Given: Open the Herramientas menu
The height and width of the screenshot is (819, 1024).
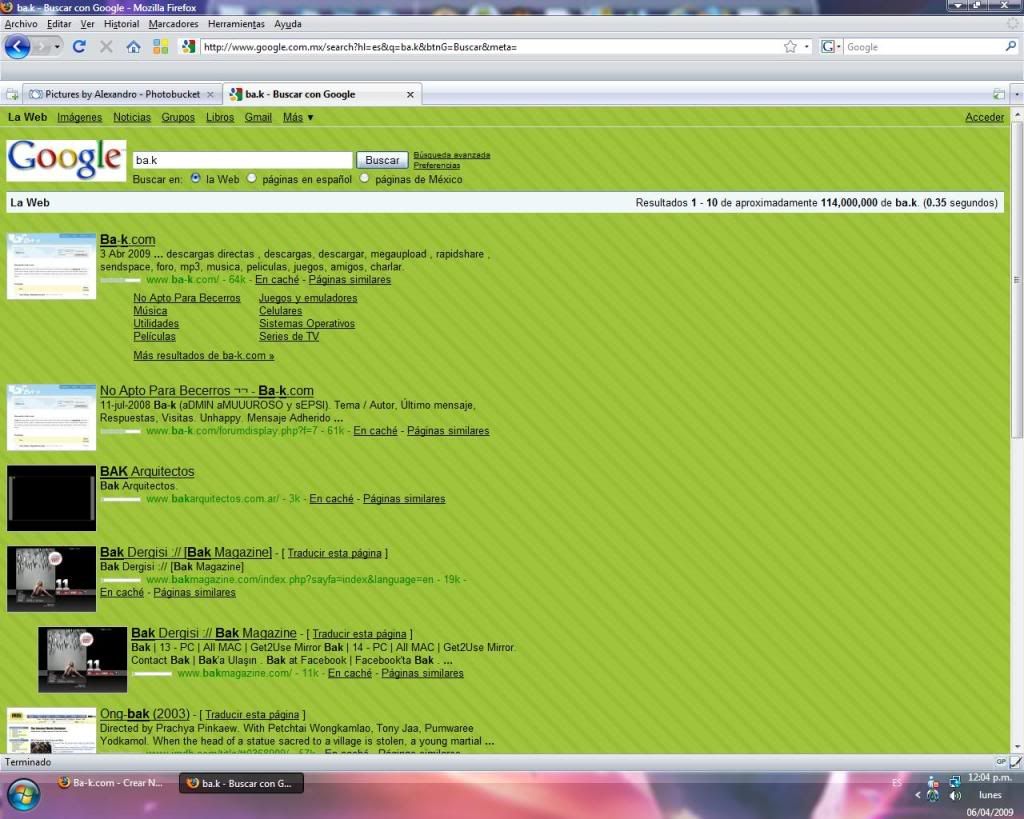Looking at the screenshot, I should click(236, 24).
